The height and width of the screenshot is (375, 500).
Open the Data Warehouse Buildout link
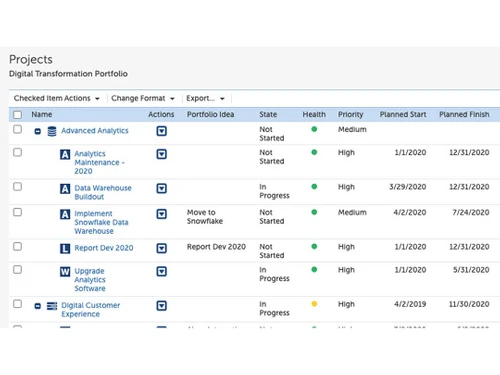coord(103,192)
